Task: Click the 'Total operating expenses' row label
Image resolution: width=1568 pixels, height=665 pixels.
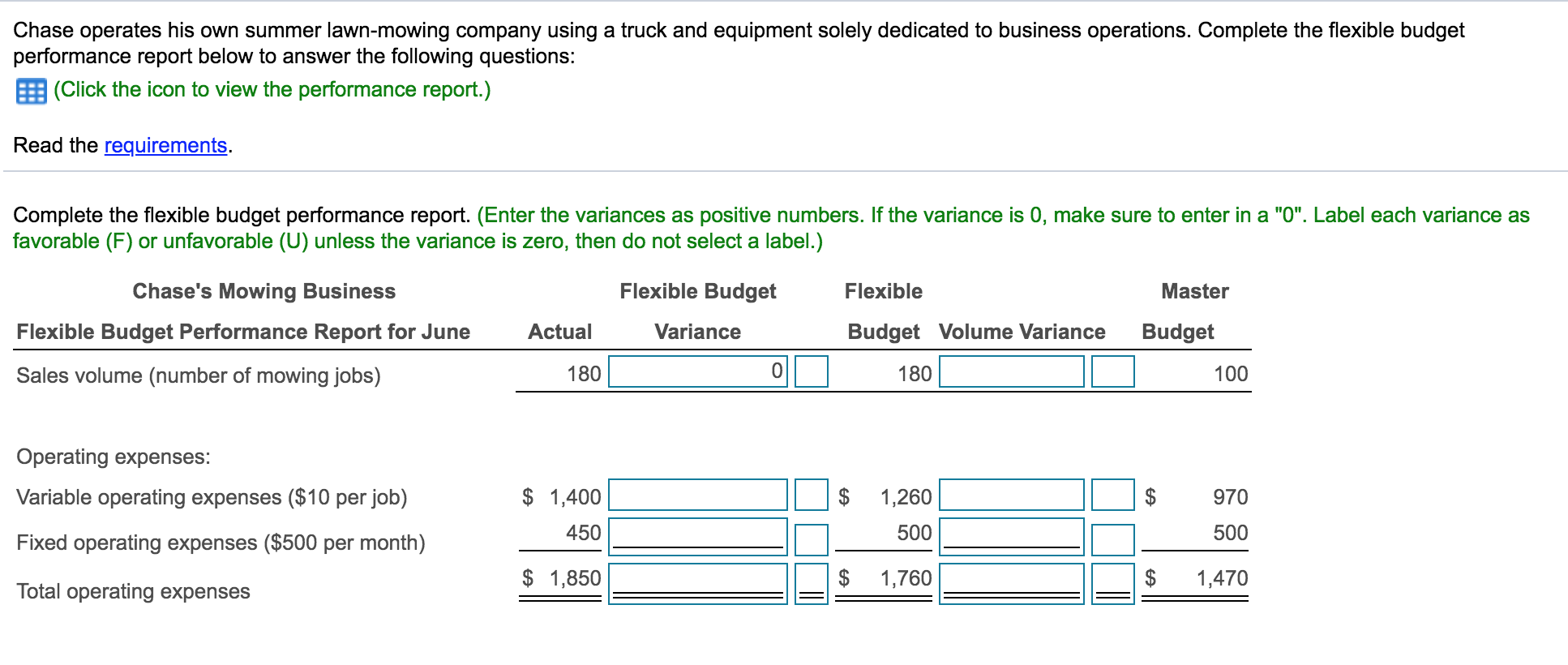Action: [133, 591]
